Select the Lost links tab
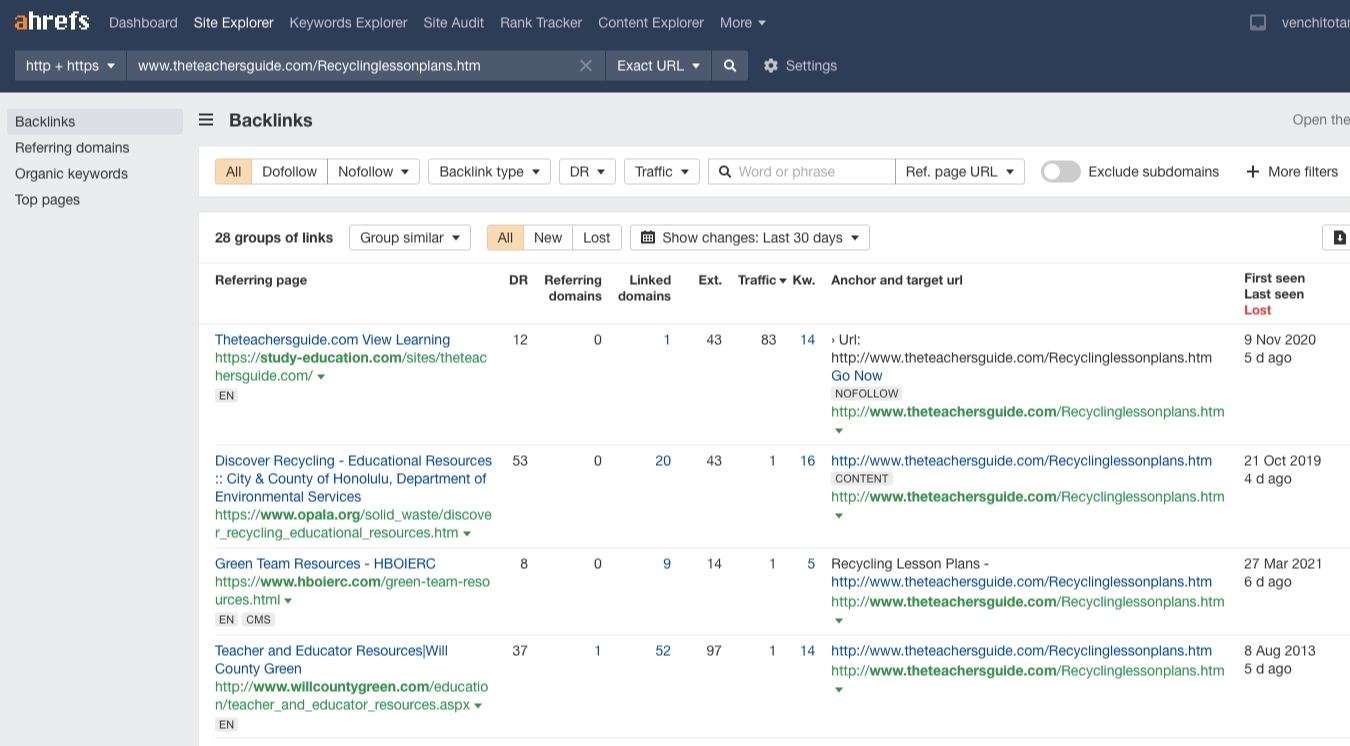 tap(597, 238)
